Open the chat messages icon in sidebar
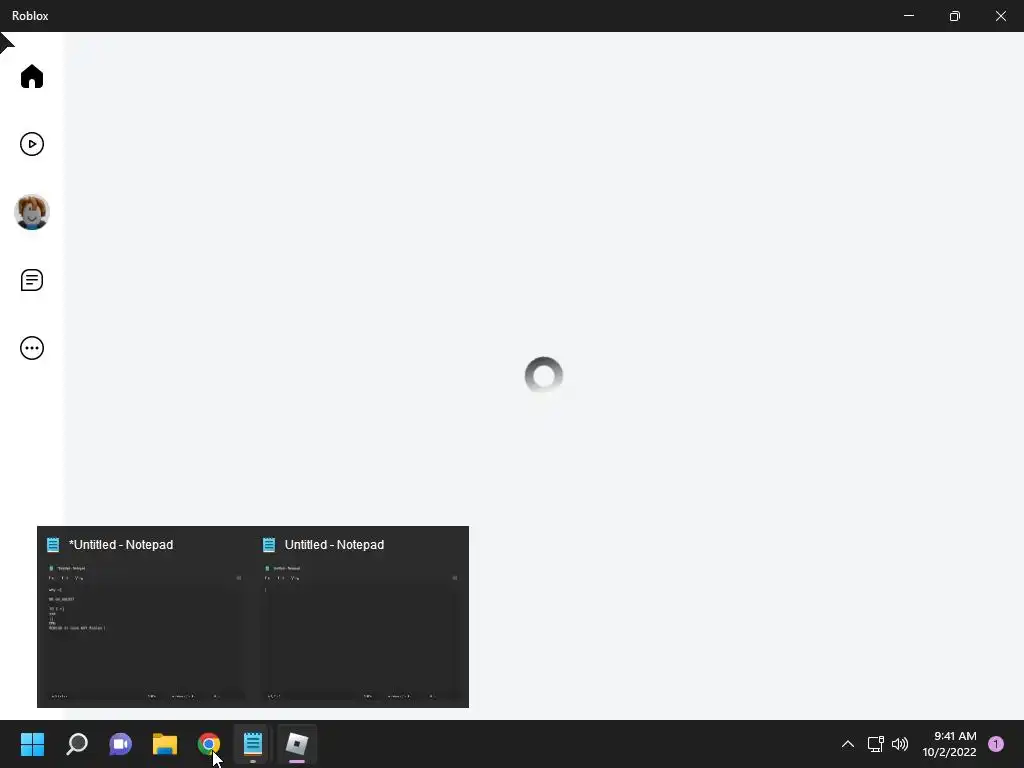The image size is (1024, 768). pos(31,280)
